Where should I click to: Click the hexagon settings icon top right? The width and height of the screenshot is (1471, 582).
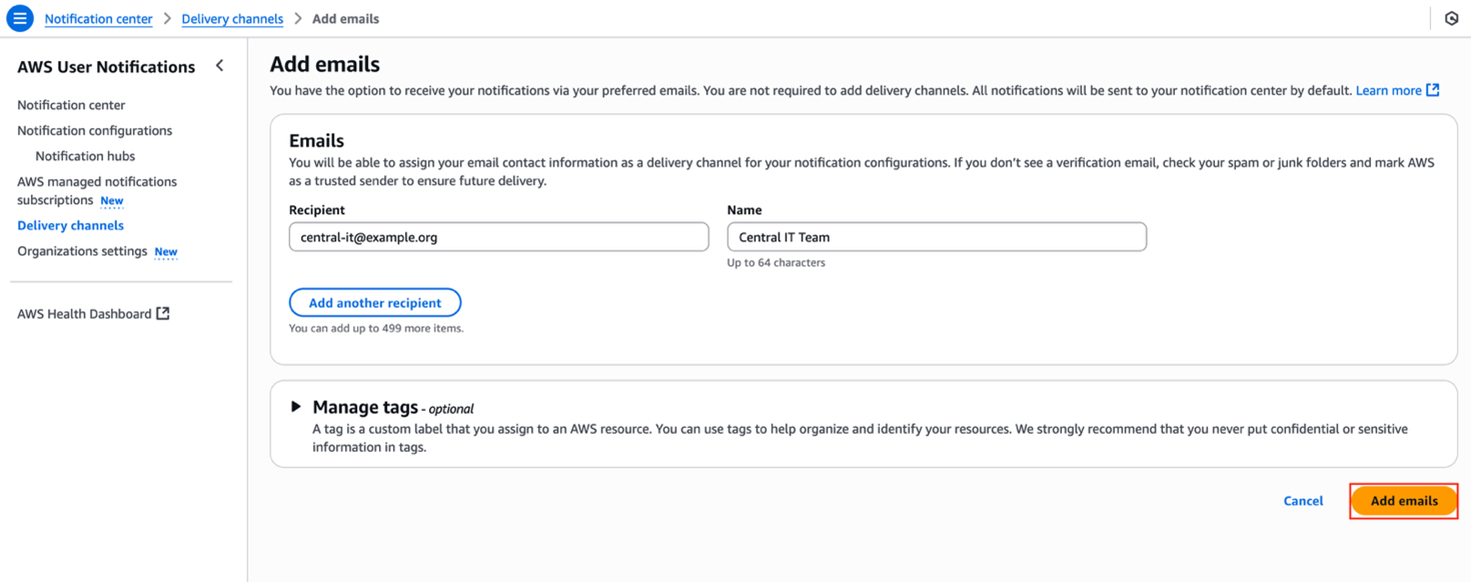coord(1452,18)
